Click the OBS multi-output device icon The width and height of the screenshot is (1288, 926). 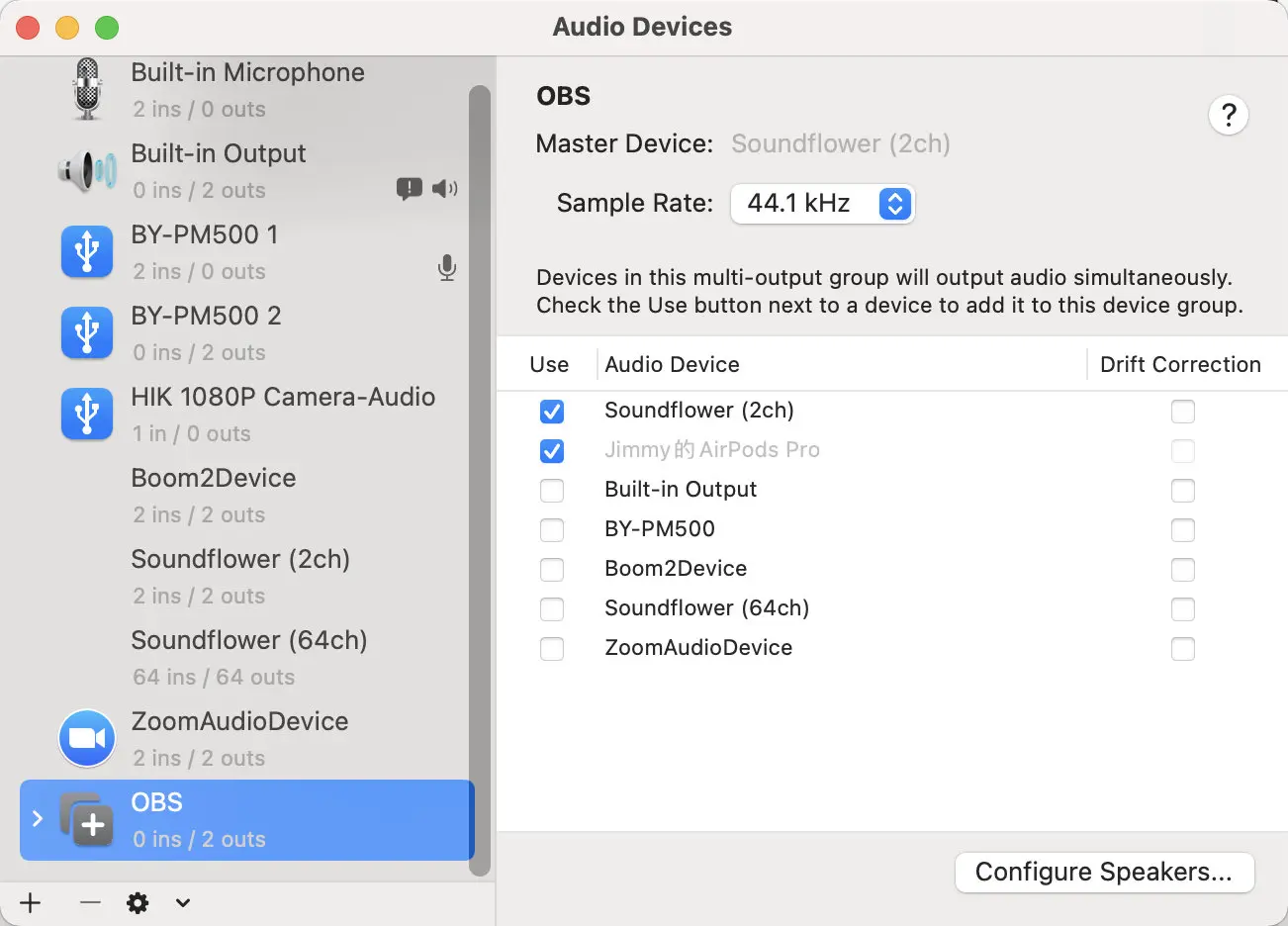coord(87,820)
